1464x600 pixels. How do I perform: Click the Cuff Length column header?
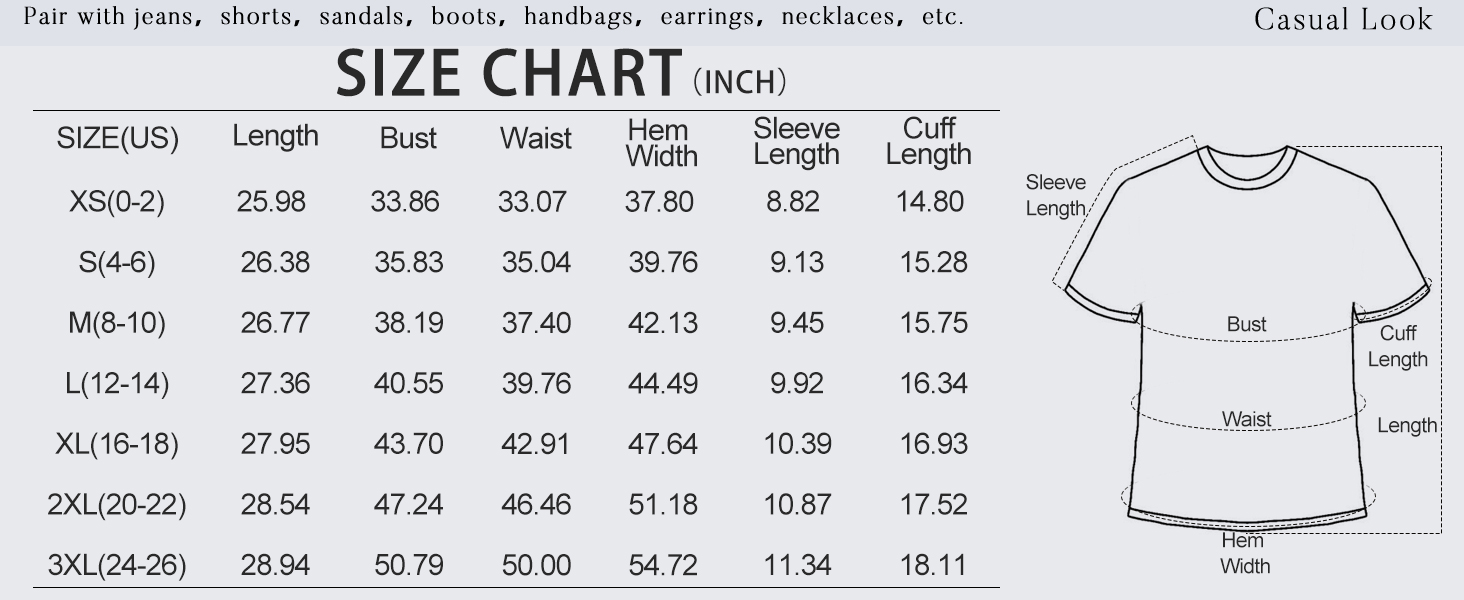[x=928, y=142]
